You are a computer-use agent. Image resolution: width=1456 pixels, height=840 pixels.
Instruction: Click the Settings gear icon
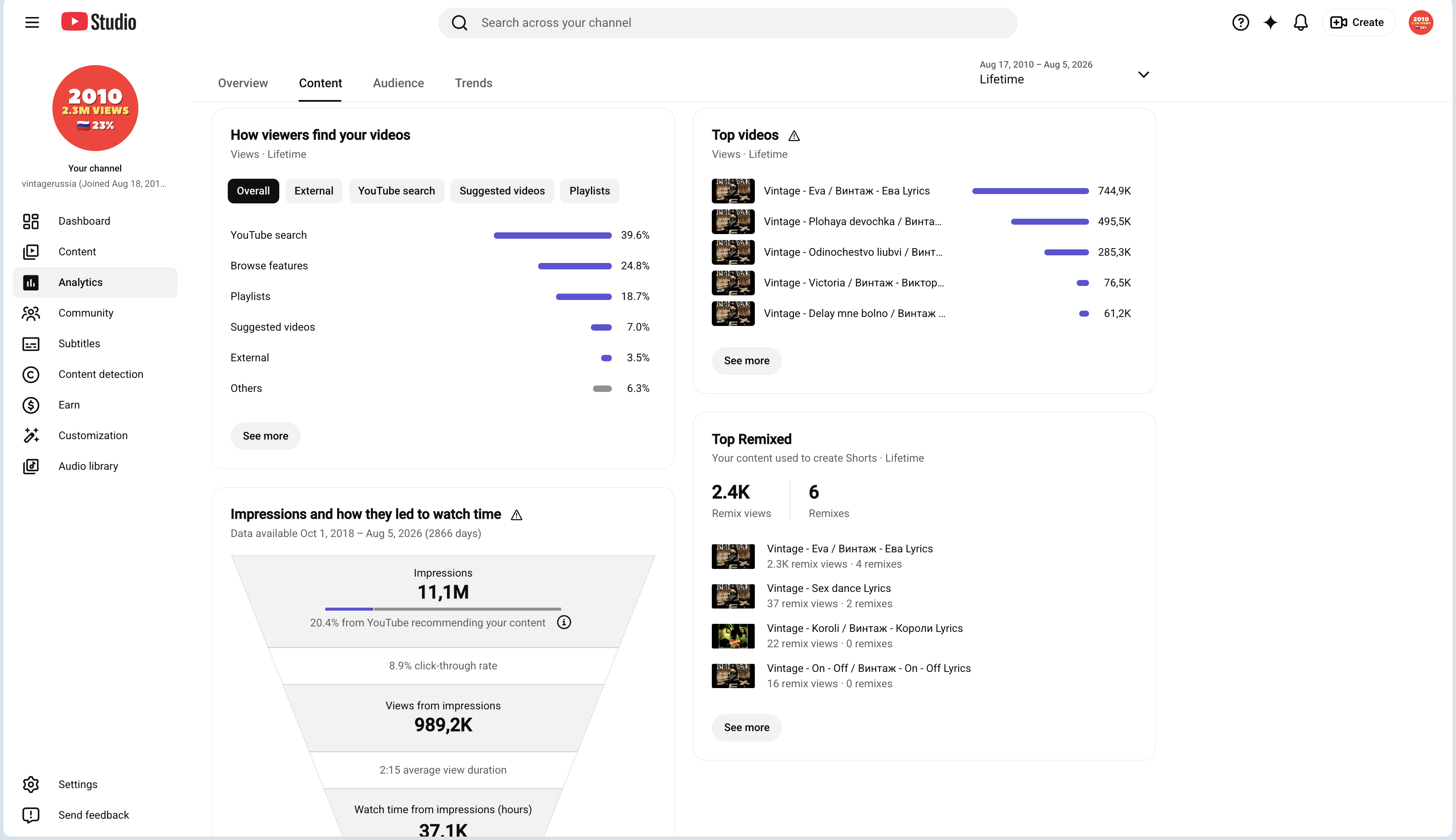click(x=31, y=784)
